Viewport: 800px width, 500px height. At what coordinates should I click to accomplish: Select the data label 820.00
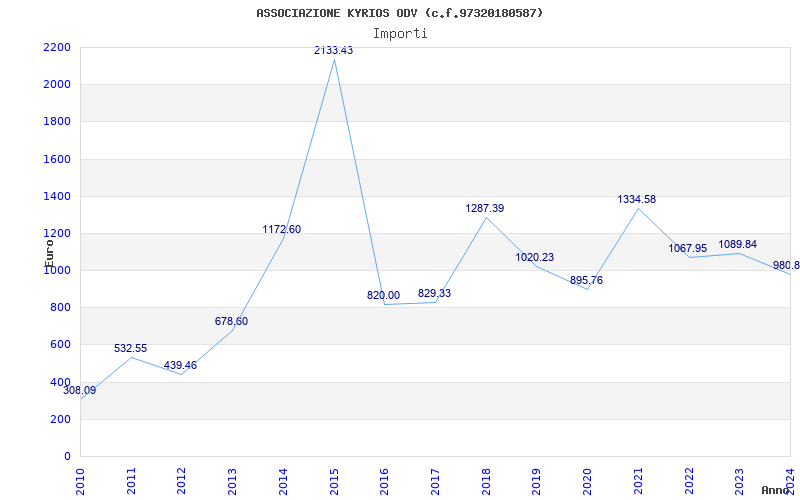coord(383,295)
